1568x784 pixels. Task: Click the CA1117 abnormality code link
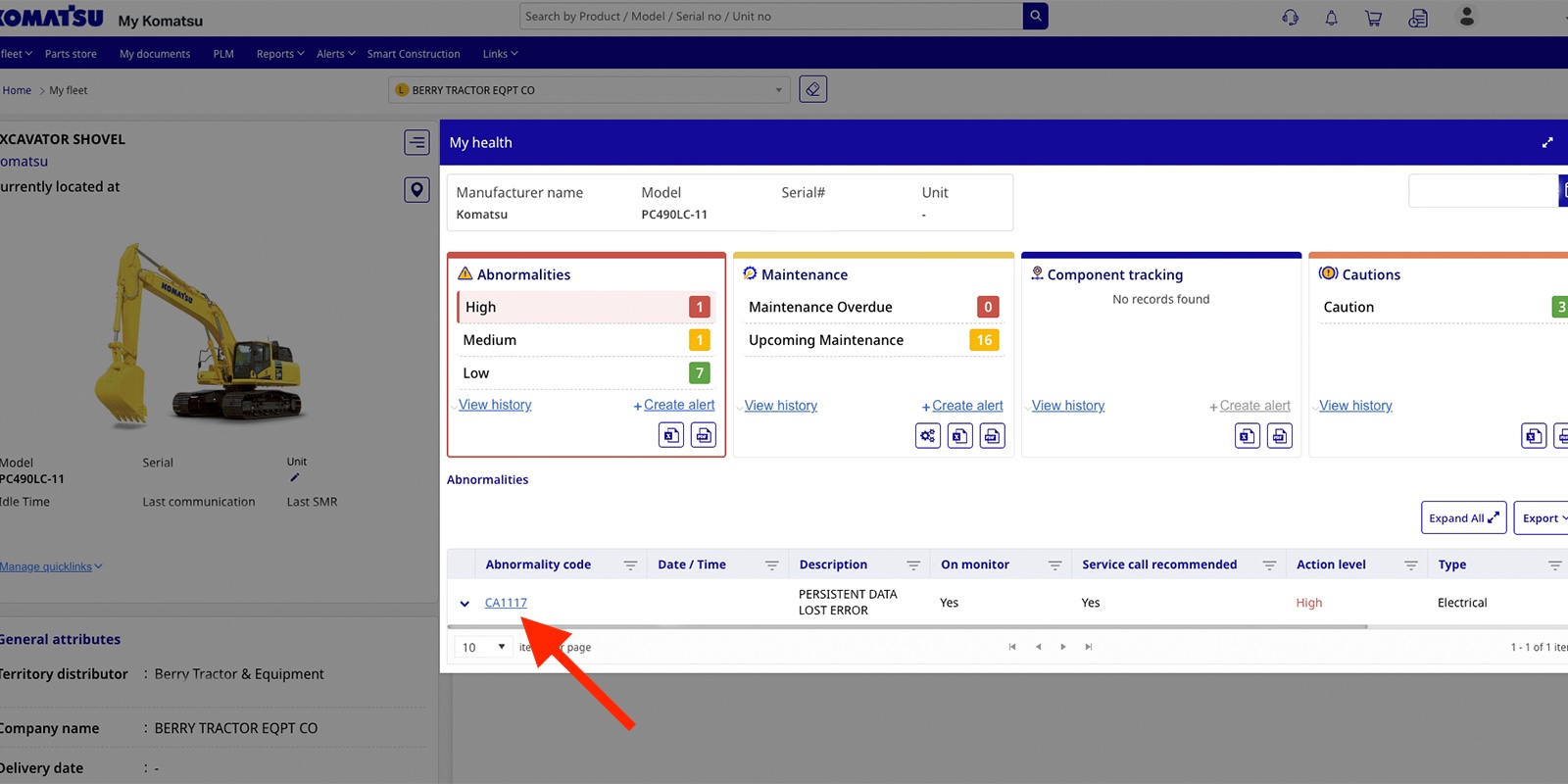tap(506, 603)
